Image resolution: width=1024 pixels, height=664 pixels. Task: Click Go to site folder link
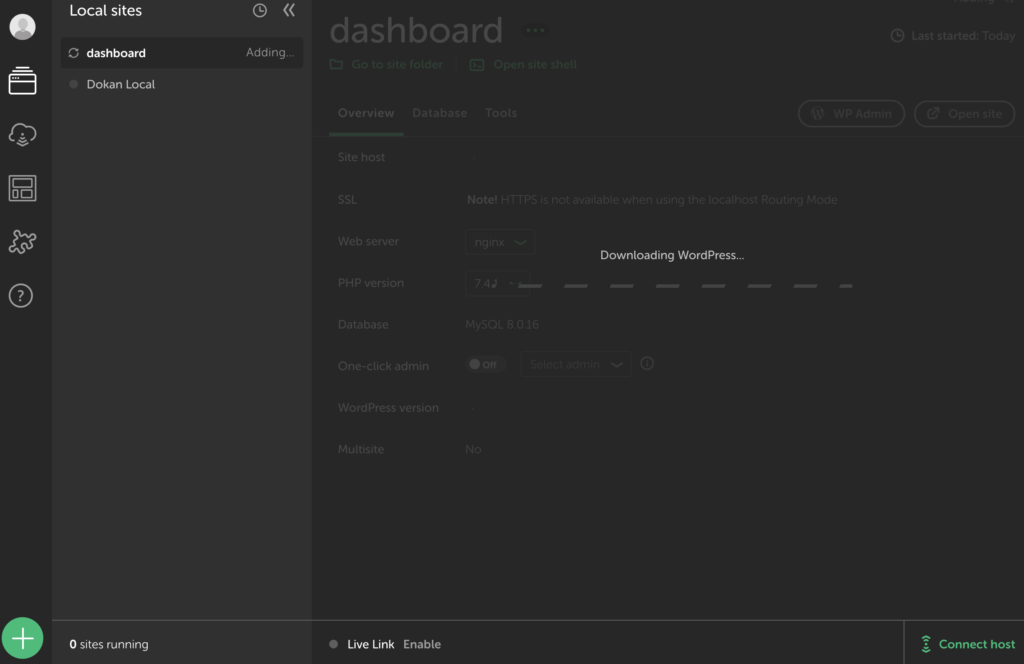[x=387, y=65]
